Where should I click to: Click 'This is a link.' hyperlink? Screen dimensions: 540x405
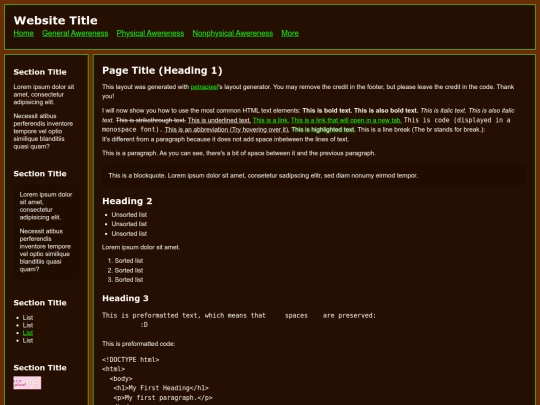tap(271, 120)
